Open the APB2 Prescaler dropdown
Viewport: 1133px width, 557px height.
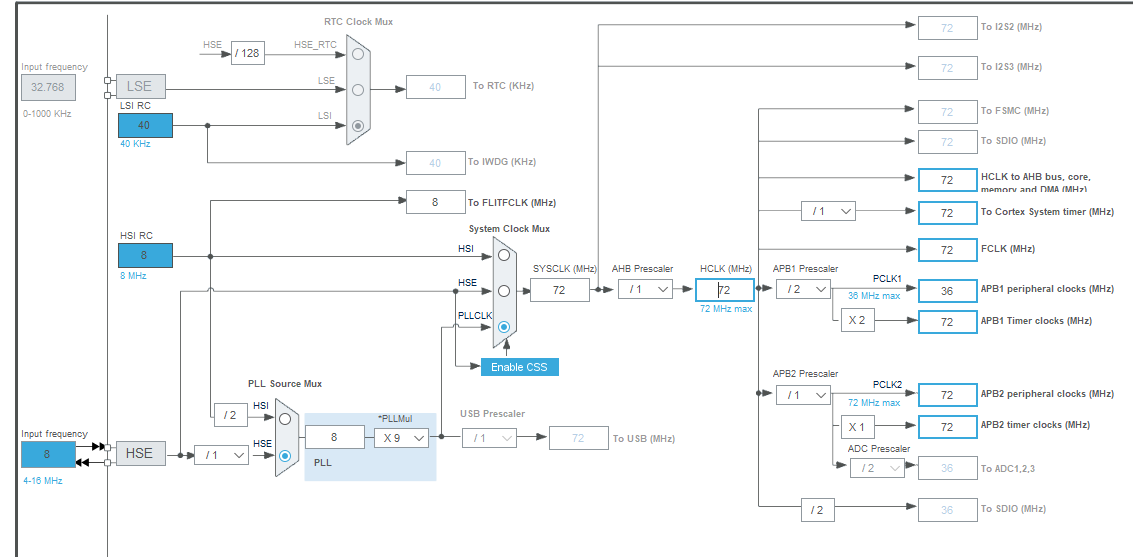804,395
